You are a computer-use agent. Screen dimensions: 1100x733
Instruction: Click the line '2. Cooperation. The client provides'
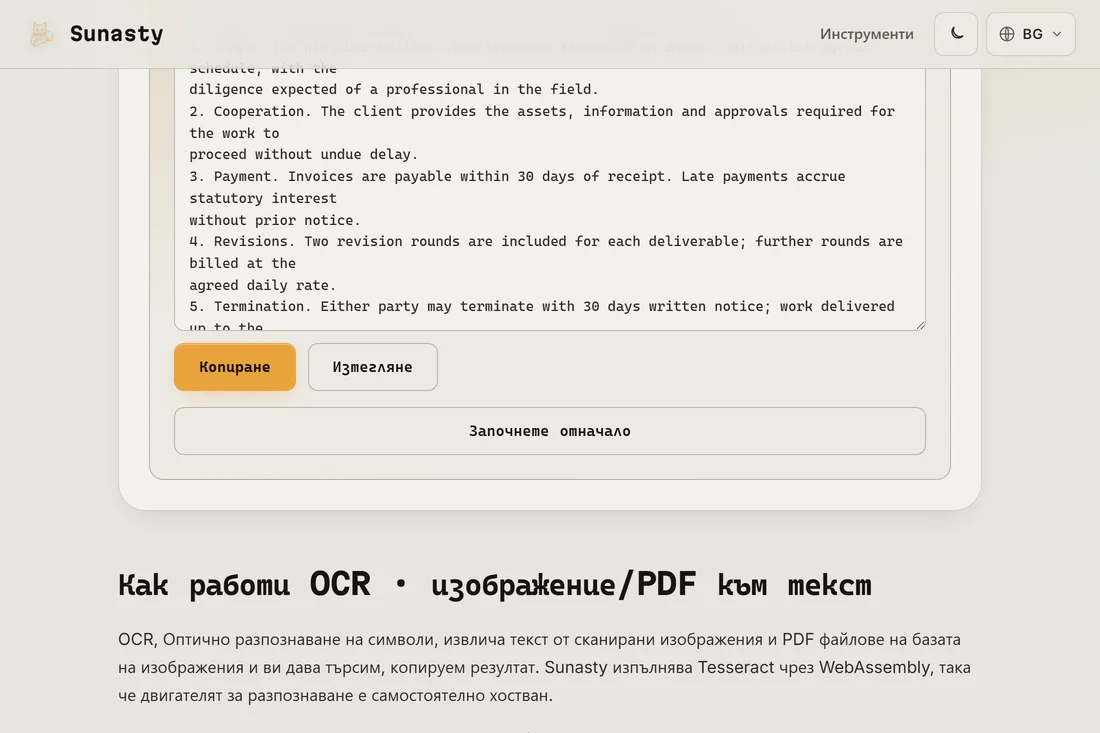542,112
